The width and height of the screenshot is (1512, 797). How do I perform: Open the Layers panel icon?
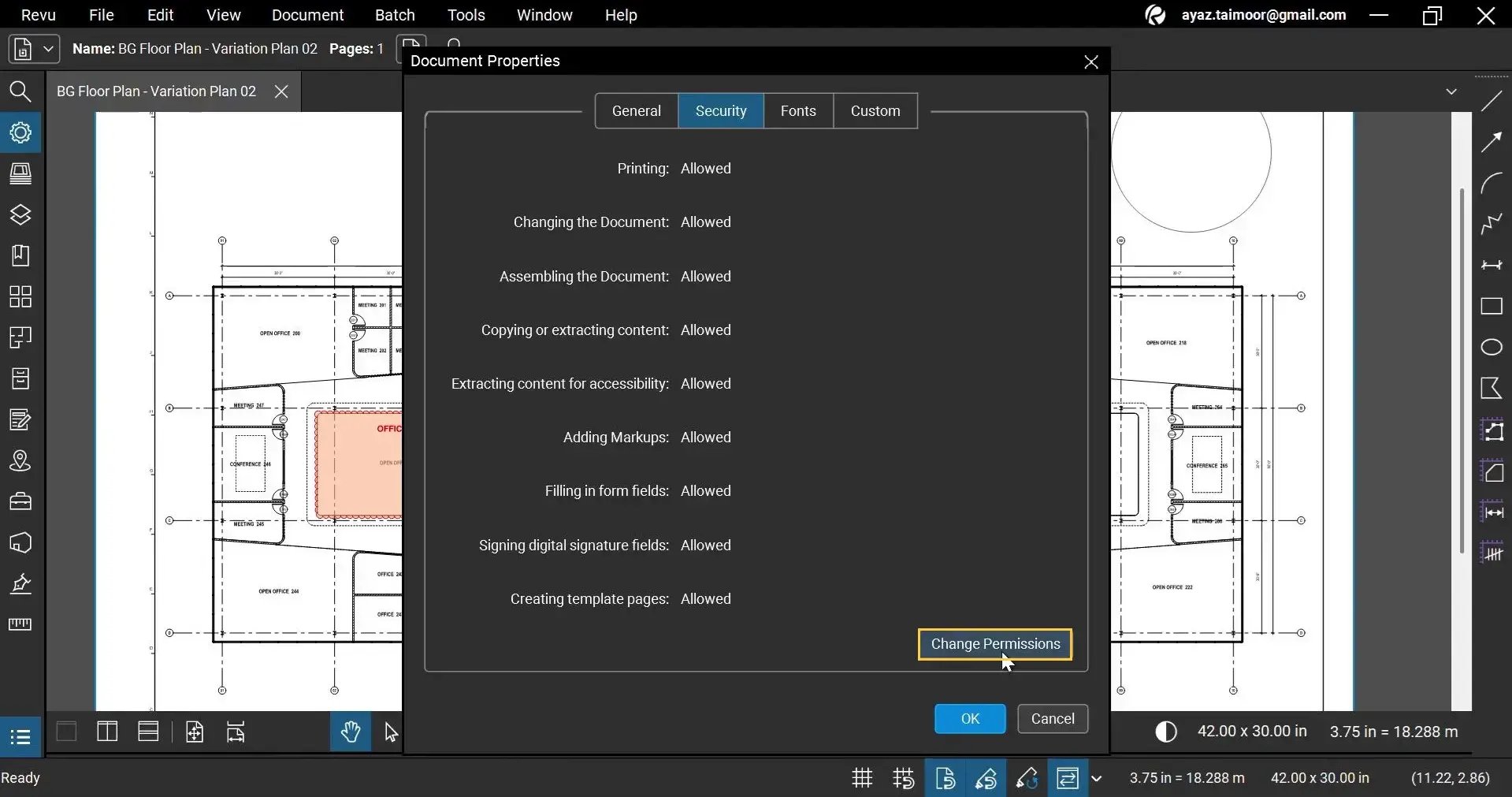pyautogui.click(x=20, y=214)
